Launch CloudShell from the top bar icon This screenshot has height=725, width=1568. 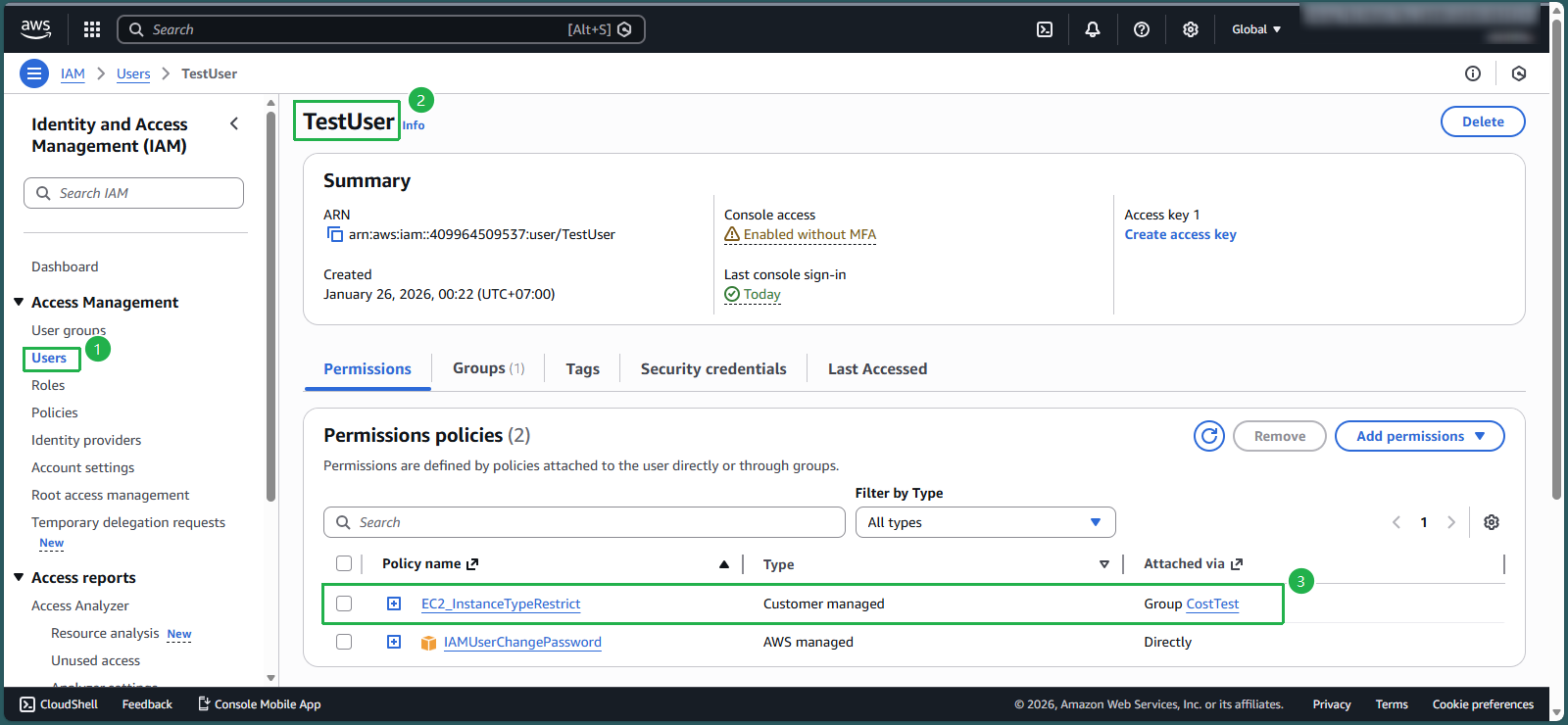1045,29
